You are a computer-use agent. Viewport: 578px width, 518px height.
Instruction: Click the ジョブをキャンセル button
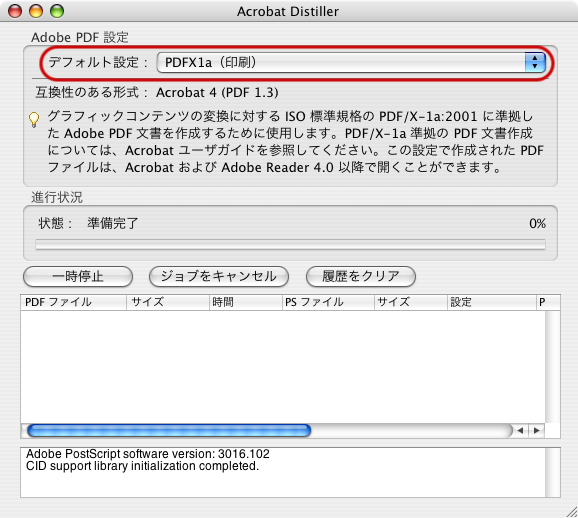coord(219,277)
